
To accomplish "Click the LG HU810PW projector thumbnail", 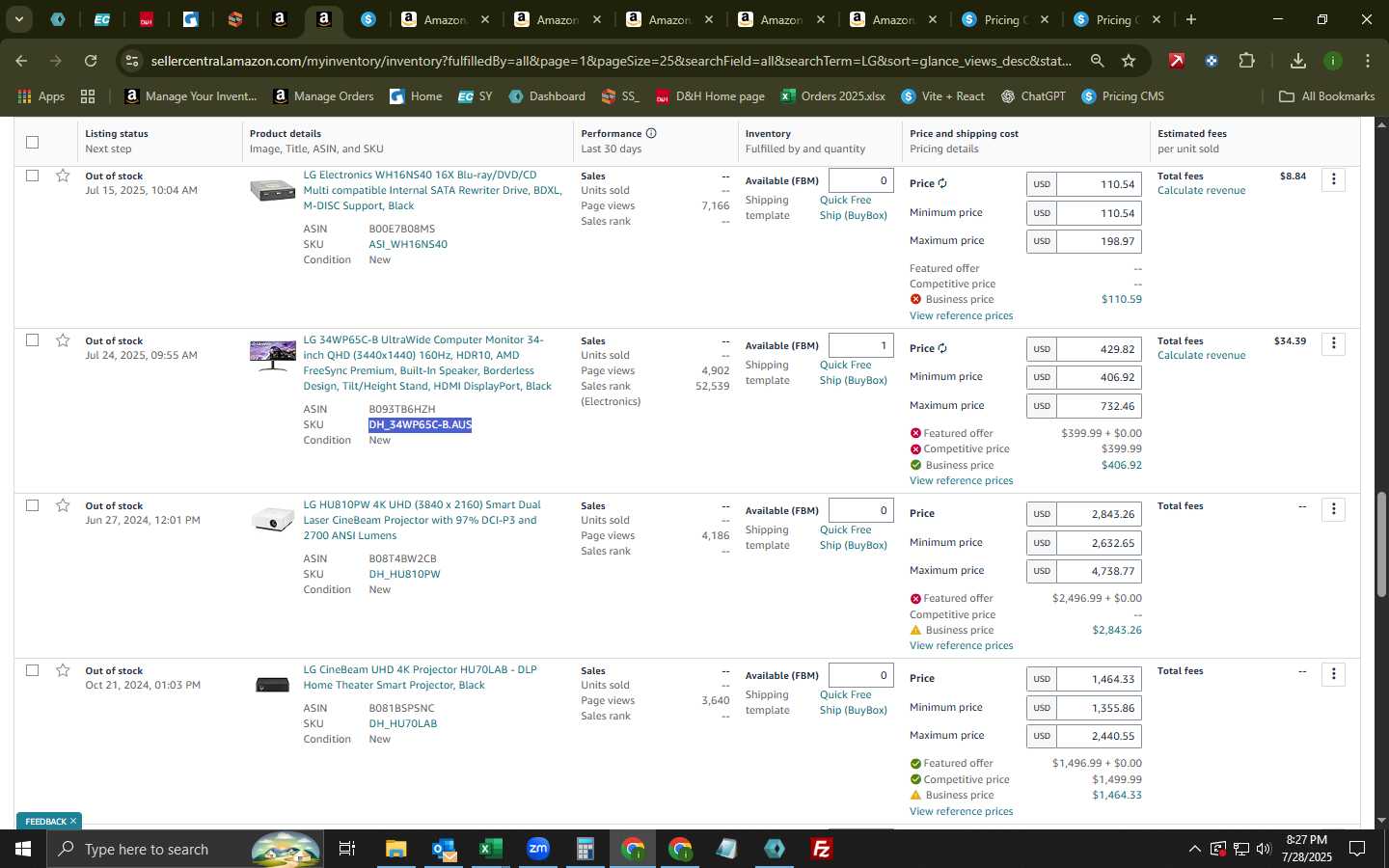I will click(273, 520).
